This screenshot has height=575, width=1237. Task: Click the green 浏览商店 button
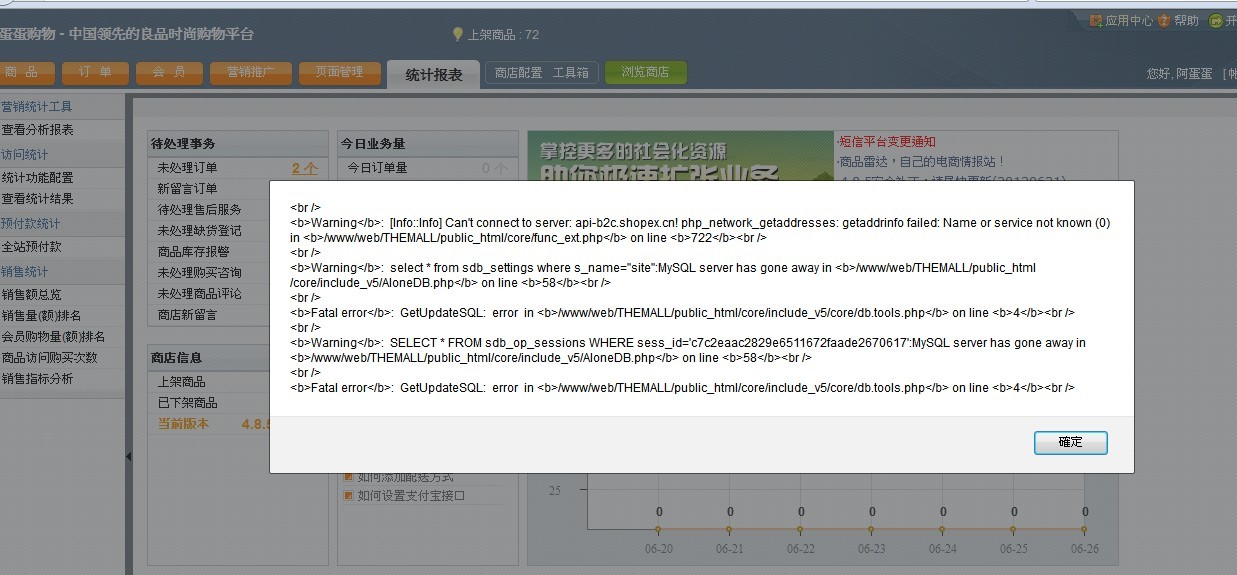tap(645, 72)
